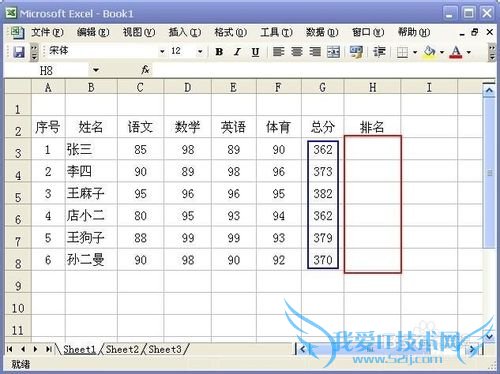Select the 语文 header cell
This screenshot has width=500, height=374.
pos(140,127)
